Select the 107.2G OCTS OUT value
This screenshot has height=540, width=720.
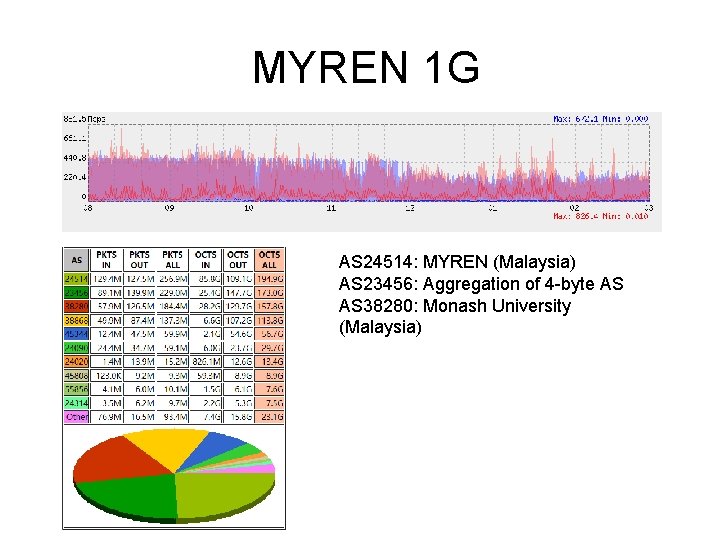pos(238,320)
